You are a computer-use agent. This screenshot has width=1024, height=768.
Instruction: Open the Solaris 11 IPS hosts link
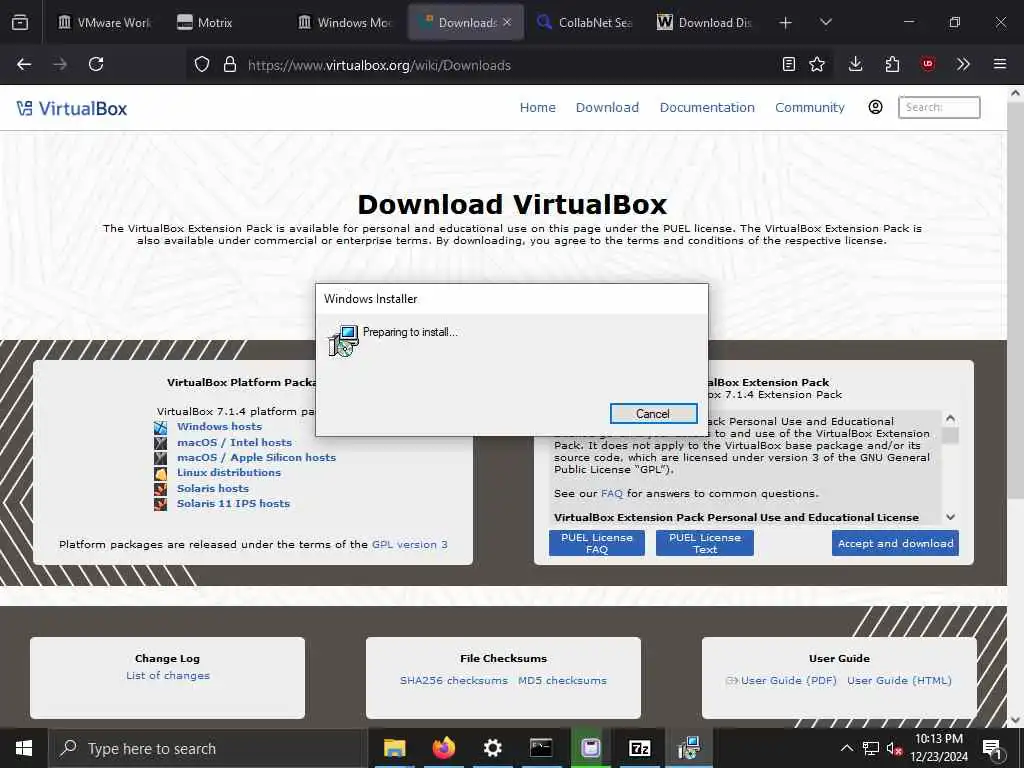(233, 504)
